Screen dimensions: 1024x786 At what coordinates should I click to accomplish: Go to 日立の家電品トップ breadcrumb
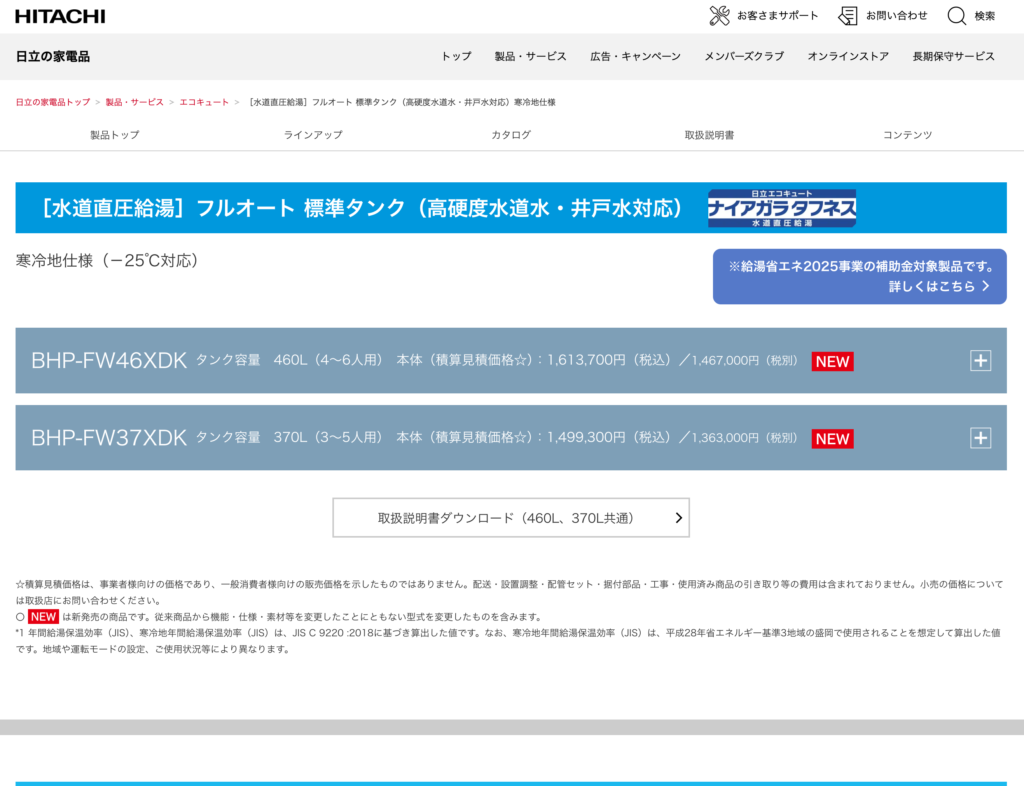tap(52, 102)
